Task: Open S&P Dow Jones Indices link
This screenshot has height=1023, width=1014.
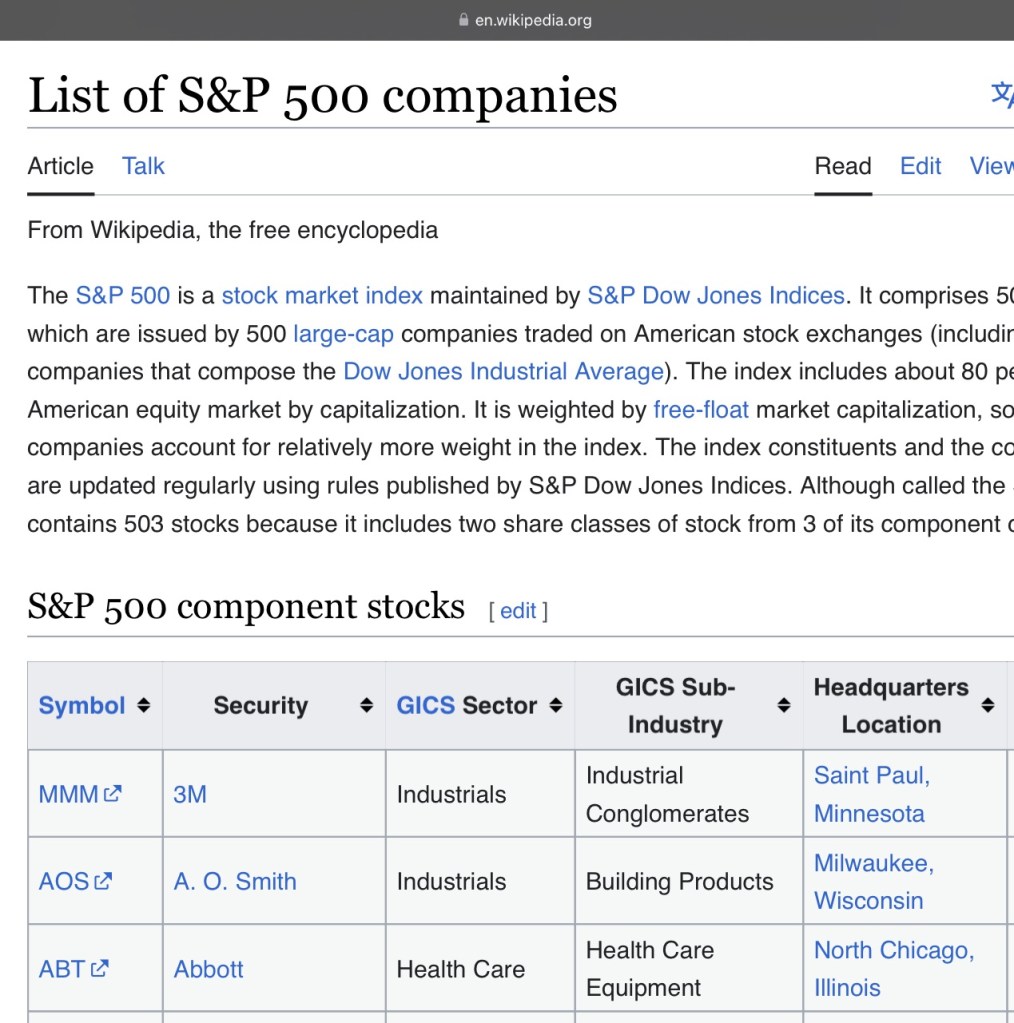Action: point(715,296)
